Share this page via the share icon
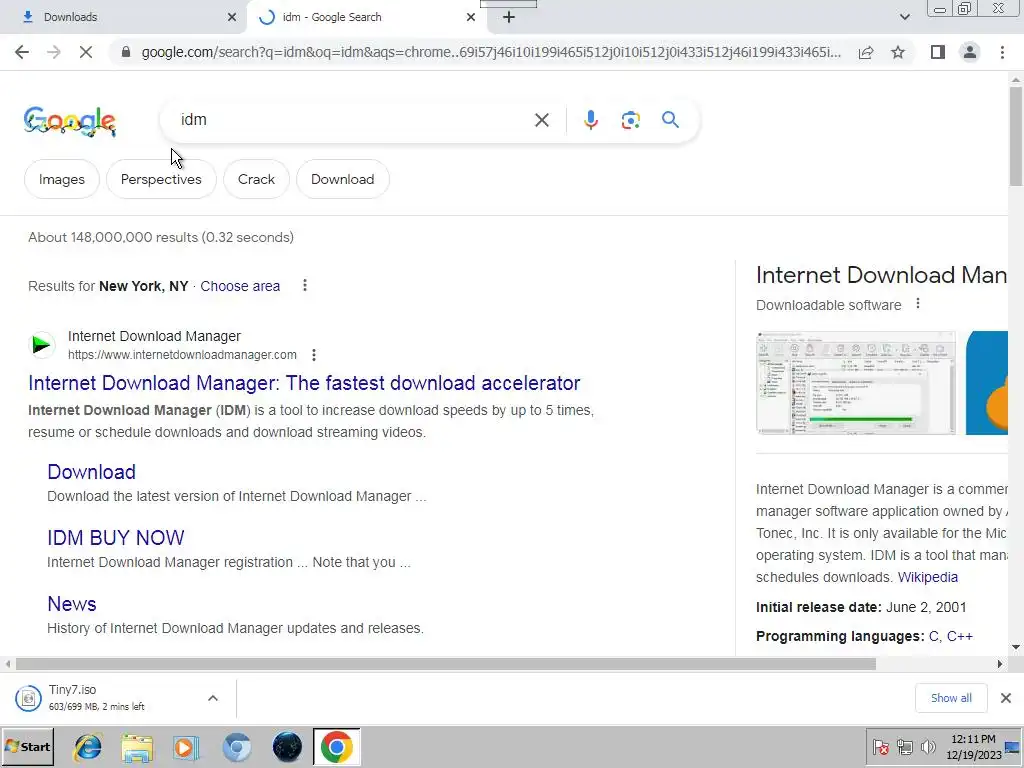 pos(866,52)
